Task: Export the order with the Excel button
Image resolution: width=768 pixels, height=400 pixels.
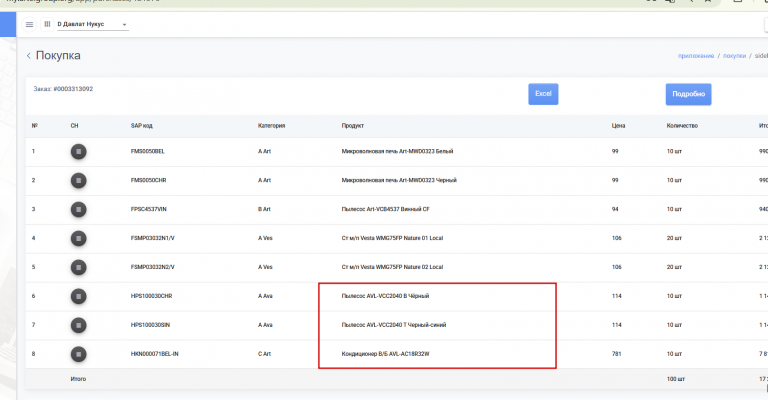Action: tap(543, 94)
